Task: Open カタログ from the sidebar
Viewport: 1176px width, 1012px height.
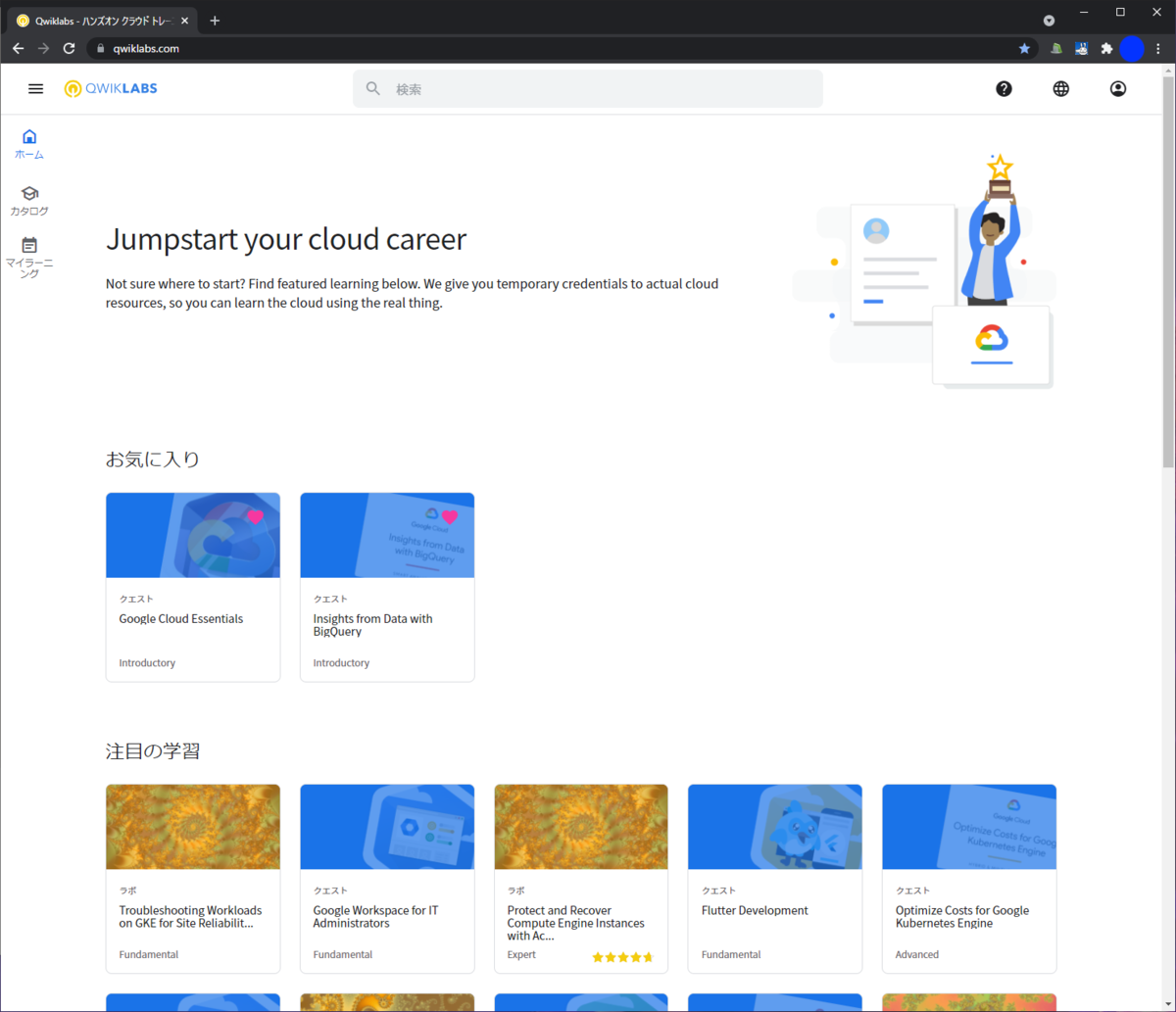Action: tap(28, 200)
